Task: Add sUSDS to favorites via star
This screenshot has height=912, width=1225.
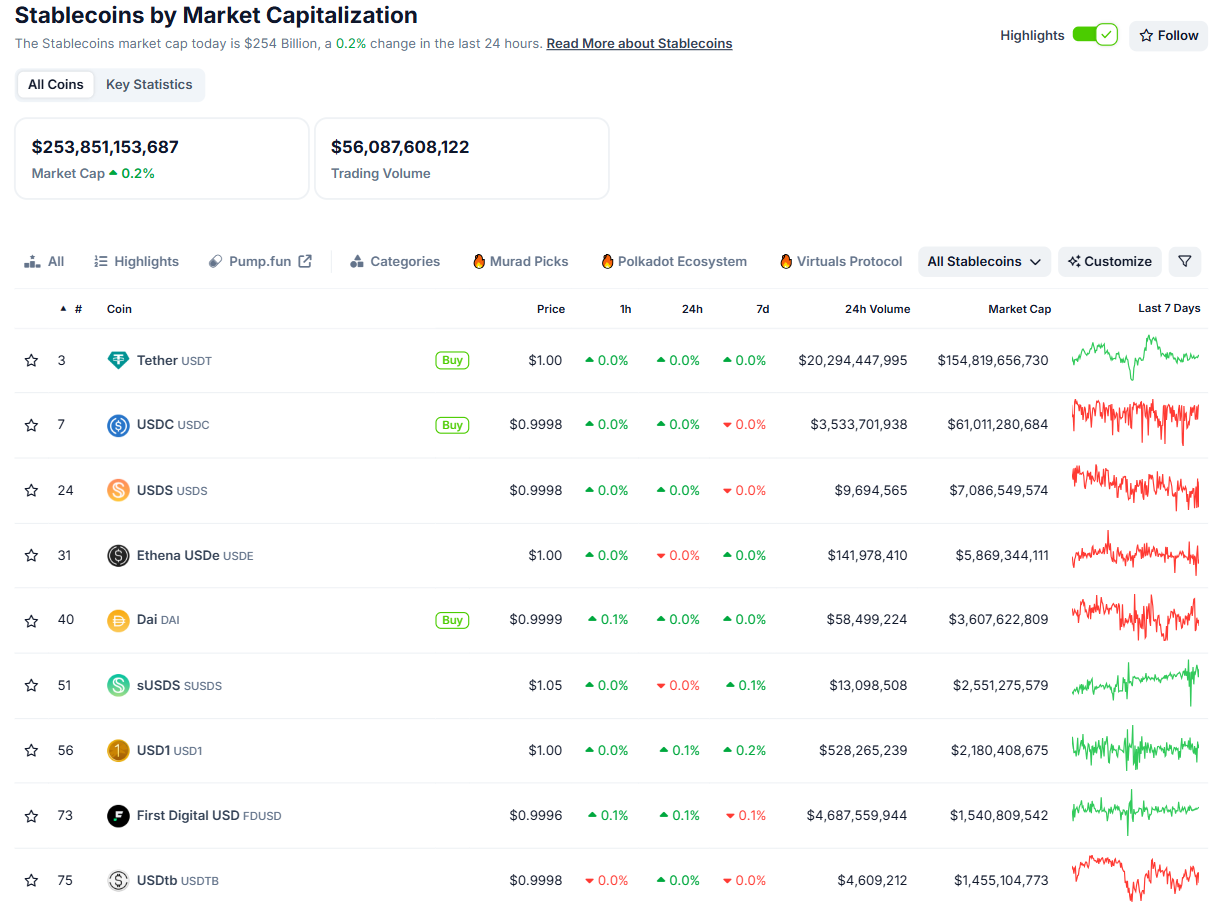Action: coord(31,685)
